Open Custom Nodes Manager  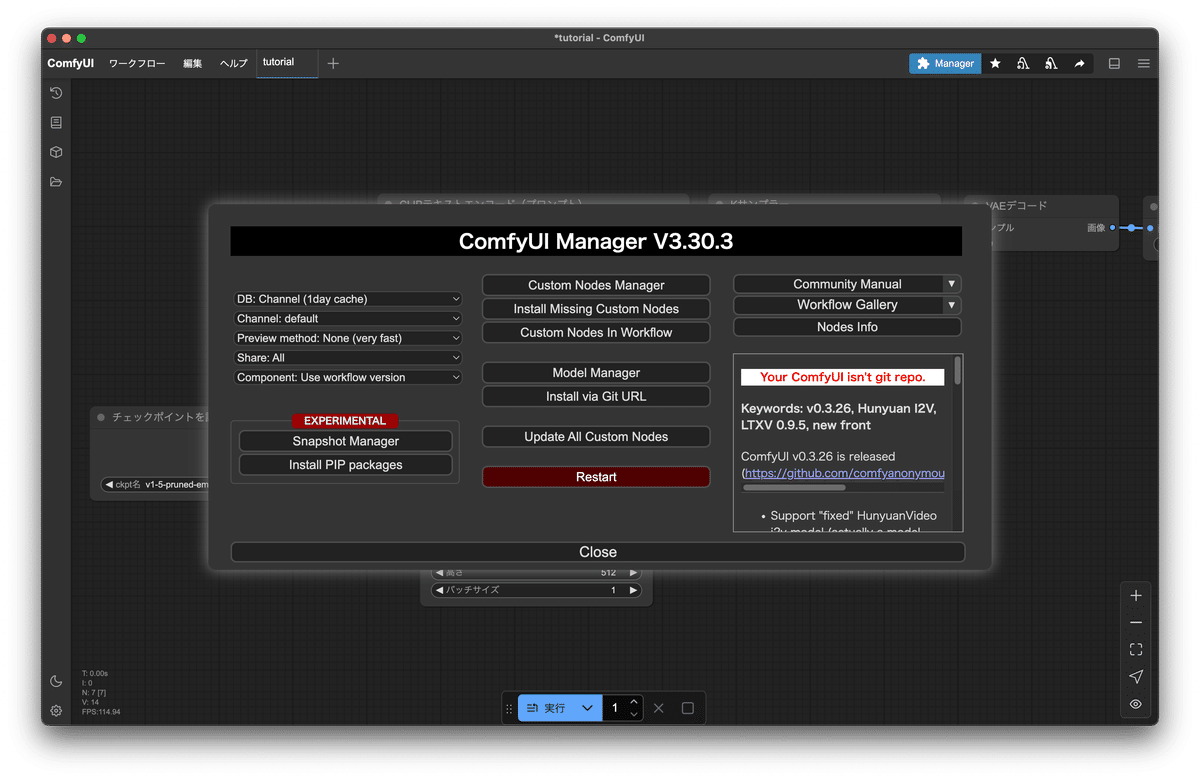pyautogui.click(x=596, y=285)
